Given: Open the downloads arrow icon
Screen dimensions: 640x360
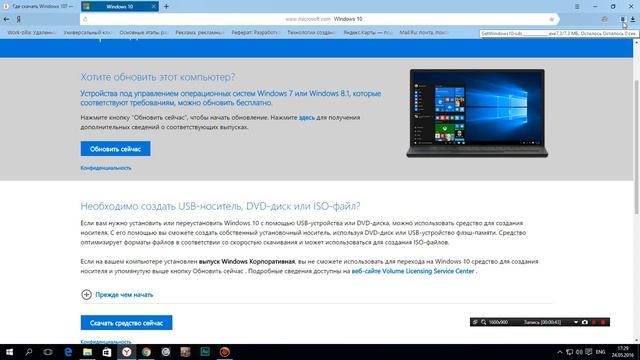Looking at the screenshot, I should pyautogui.click(x=633, y=19).
